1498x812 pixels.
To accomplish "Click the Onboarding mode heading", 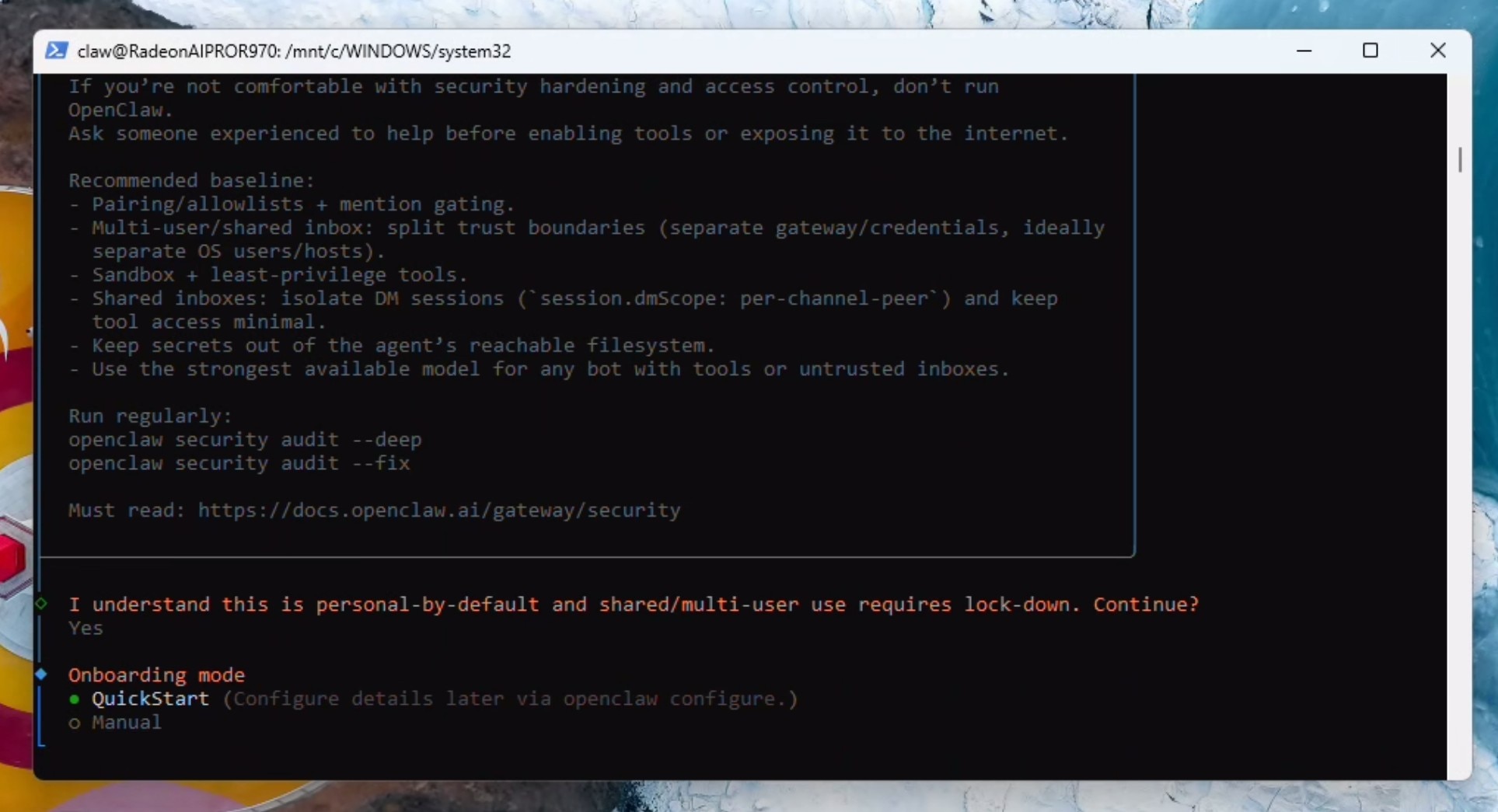I will tap(156, 674).
